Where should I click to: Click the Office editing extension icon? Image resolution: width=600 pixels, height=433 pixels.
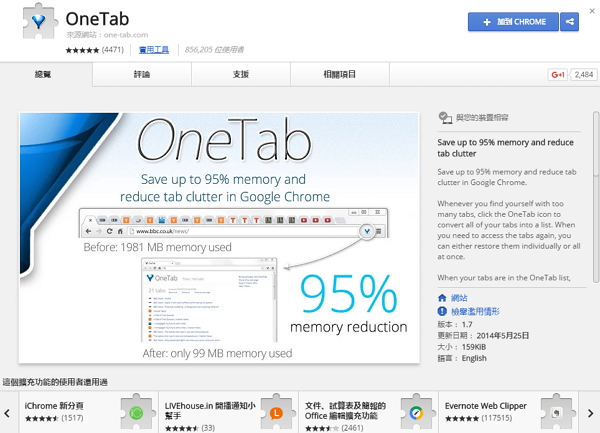pyautogui.click(x=417, y=412)
